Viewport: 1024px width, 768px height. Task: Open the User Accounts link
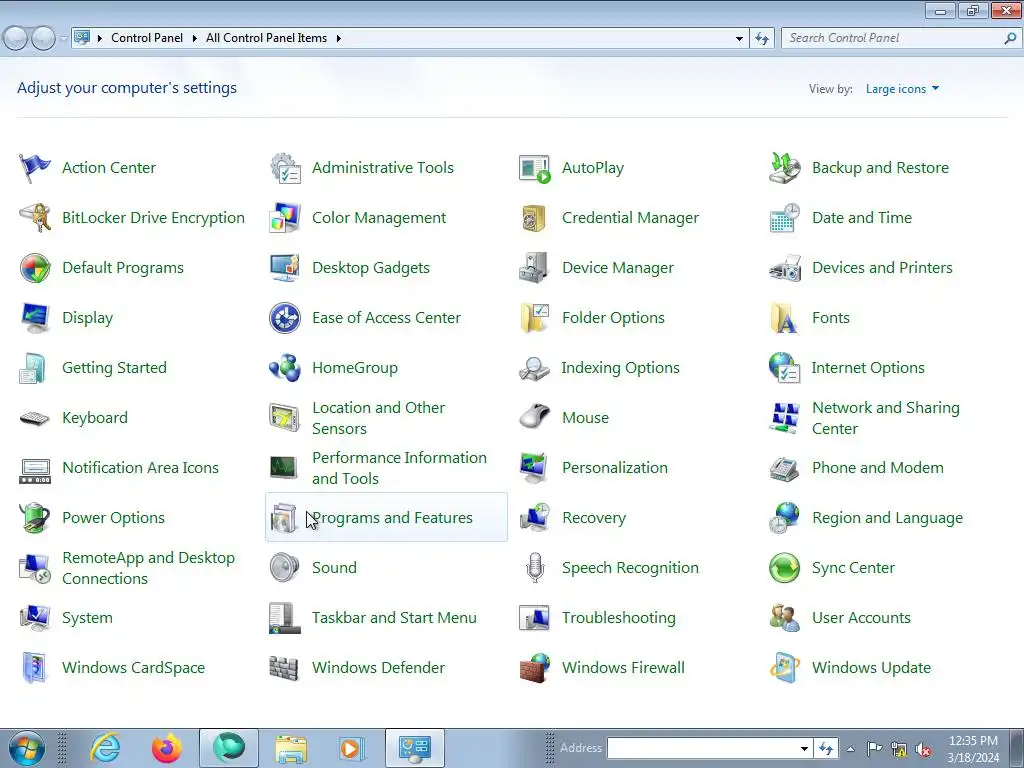pyautogui.click(x=861, y=618)
